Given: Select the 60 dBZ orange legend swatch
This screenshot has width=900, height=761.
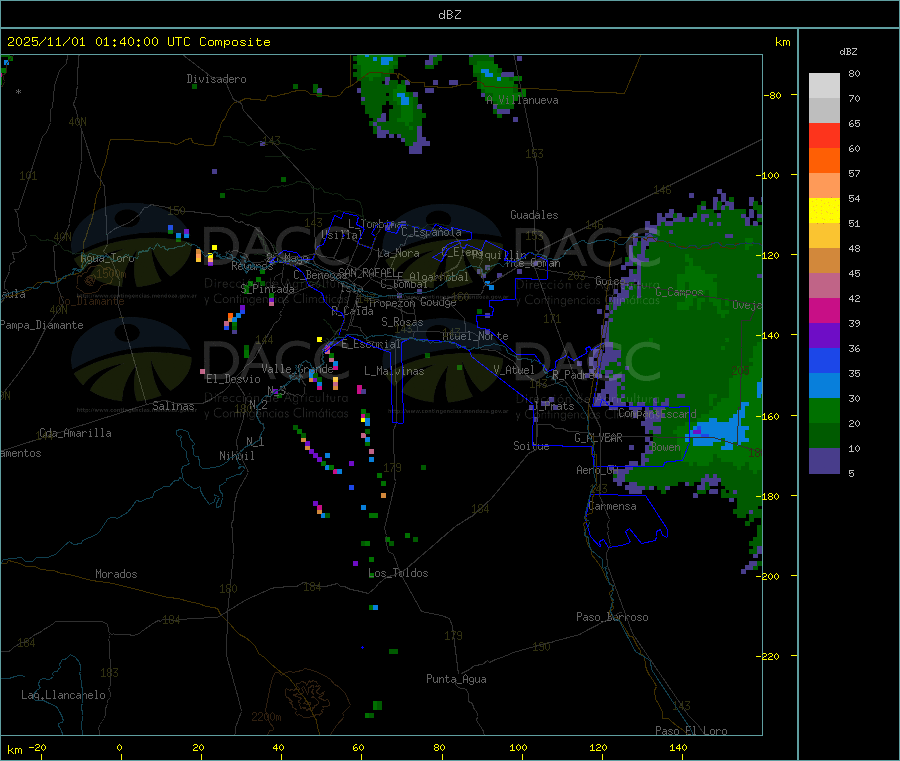Looking at the screenshot, I should tap(824, 161).
